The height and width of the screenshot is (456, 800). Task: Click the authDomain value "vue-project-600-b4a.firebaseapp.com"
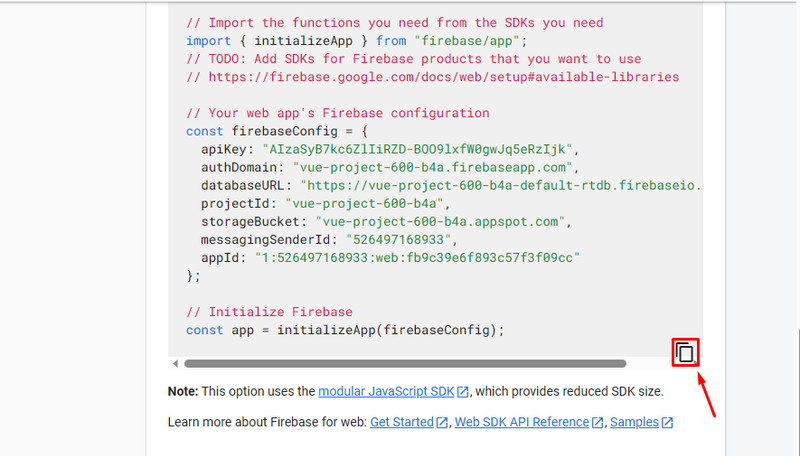[x=433, y=167]
